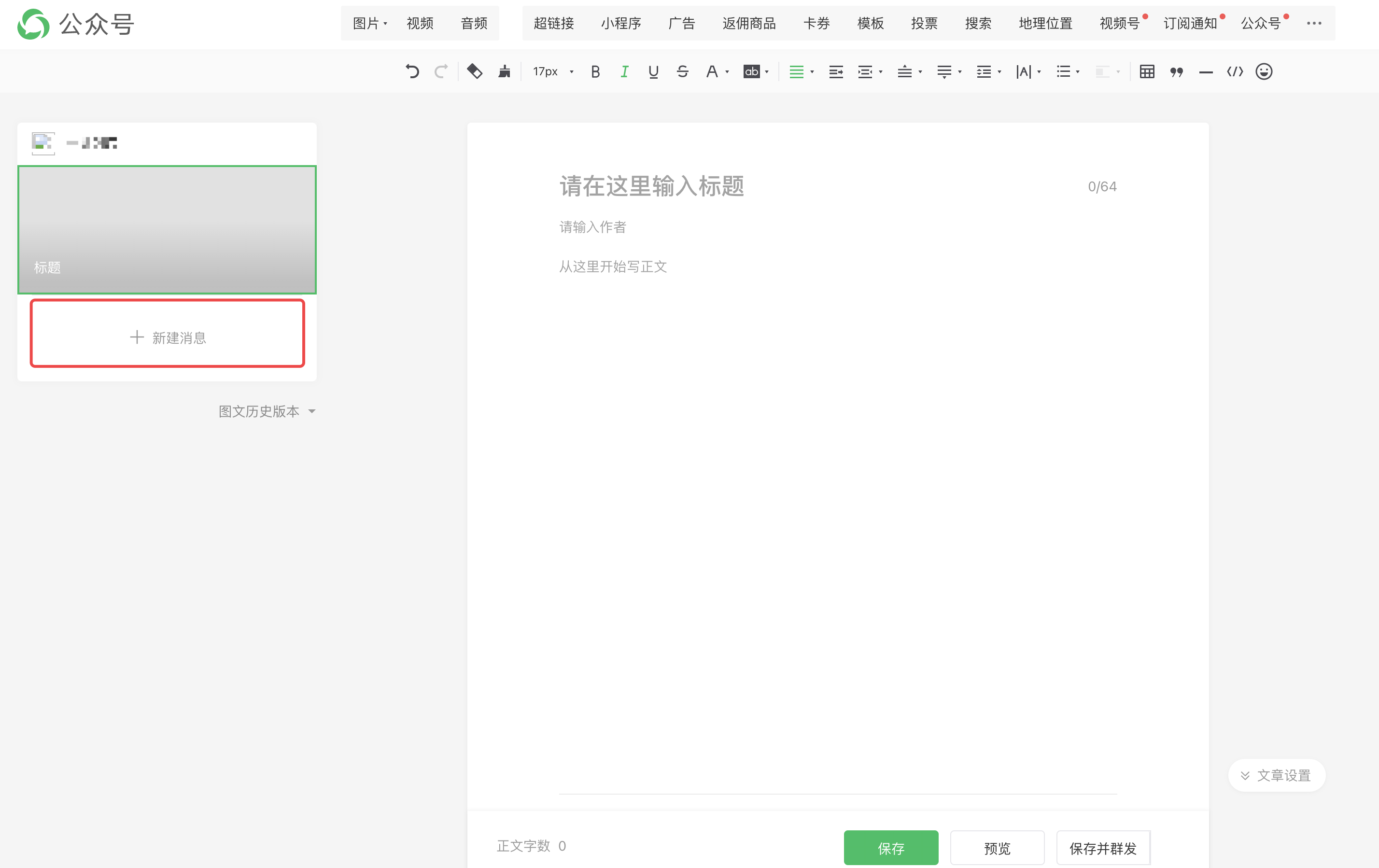The image size is (1379, 868).
Task: Toggle underline formatting
Action: pyautogui.click(x=653, y=71)
